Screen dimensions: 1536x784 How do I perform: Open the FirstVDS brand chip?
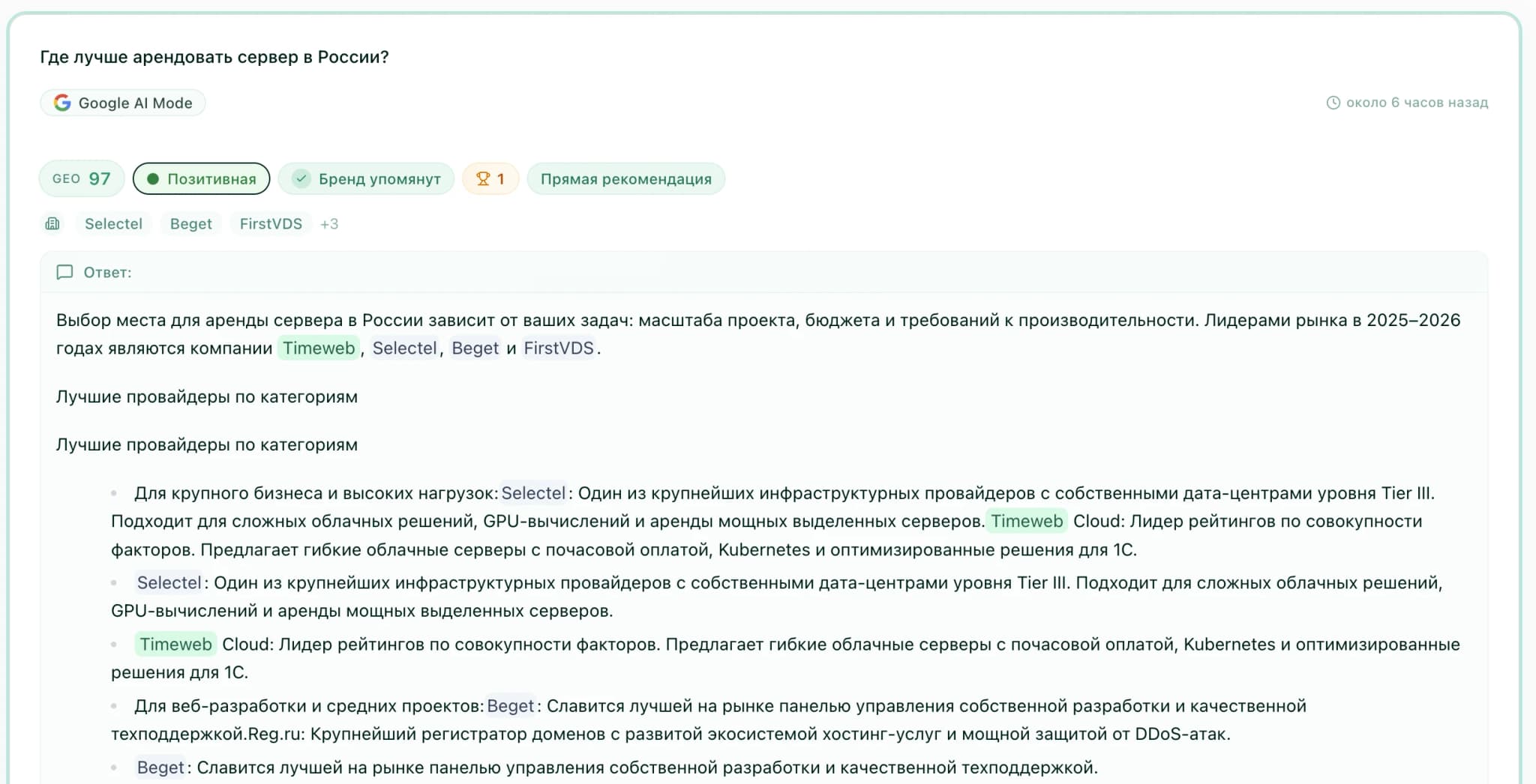point(271,223)
